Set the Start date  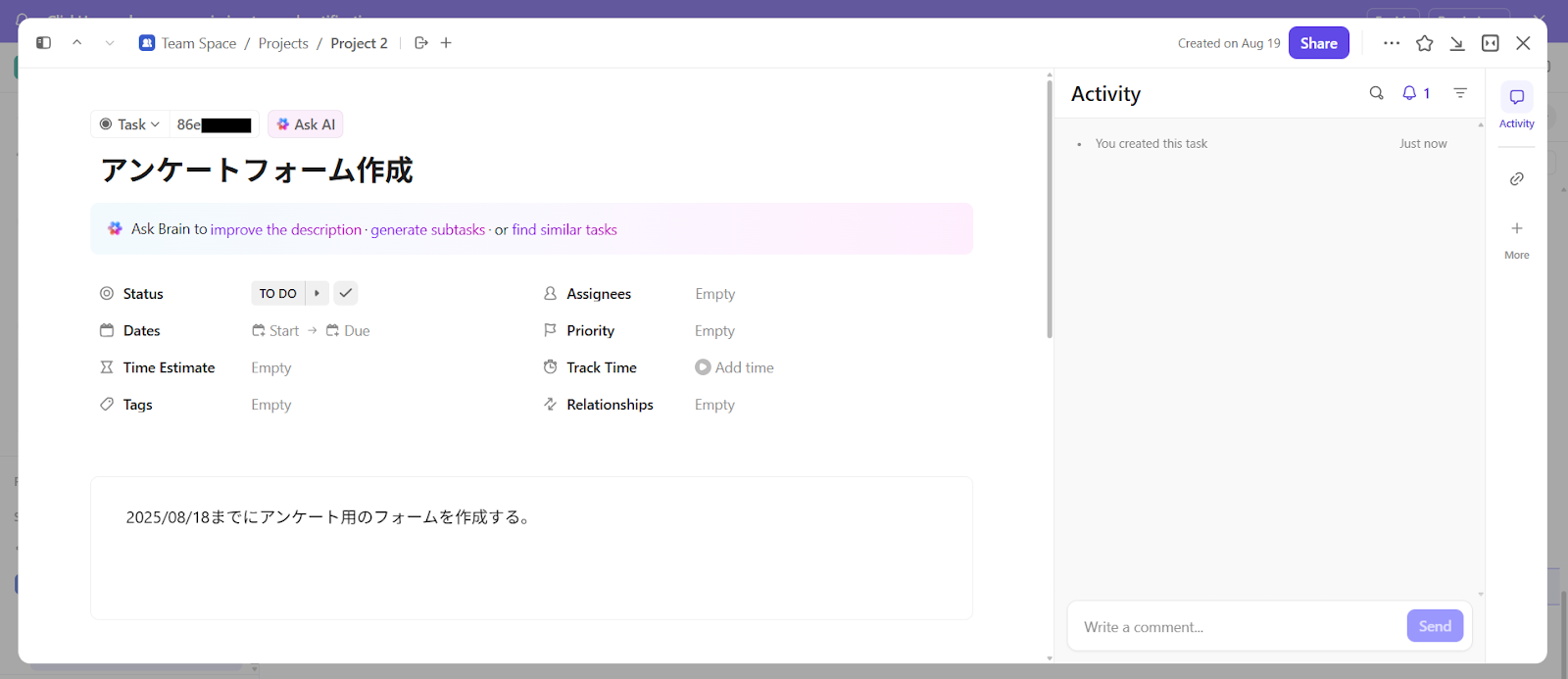tap(275, 331)
